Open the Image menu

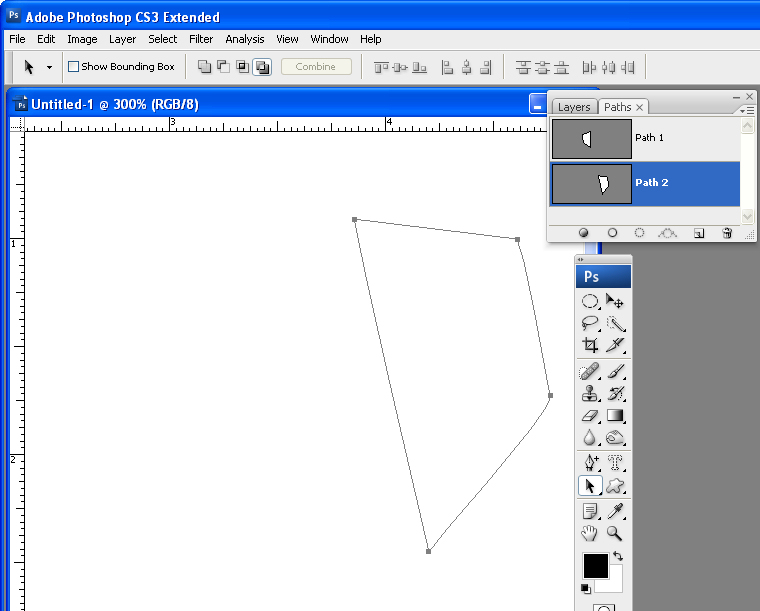pos(82,39)
